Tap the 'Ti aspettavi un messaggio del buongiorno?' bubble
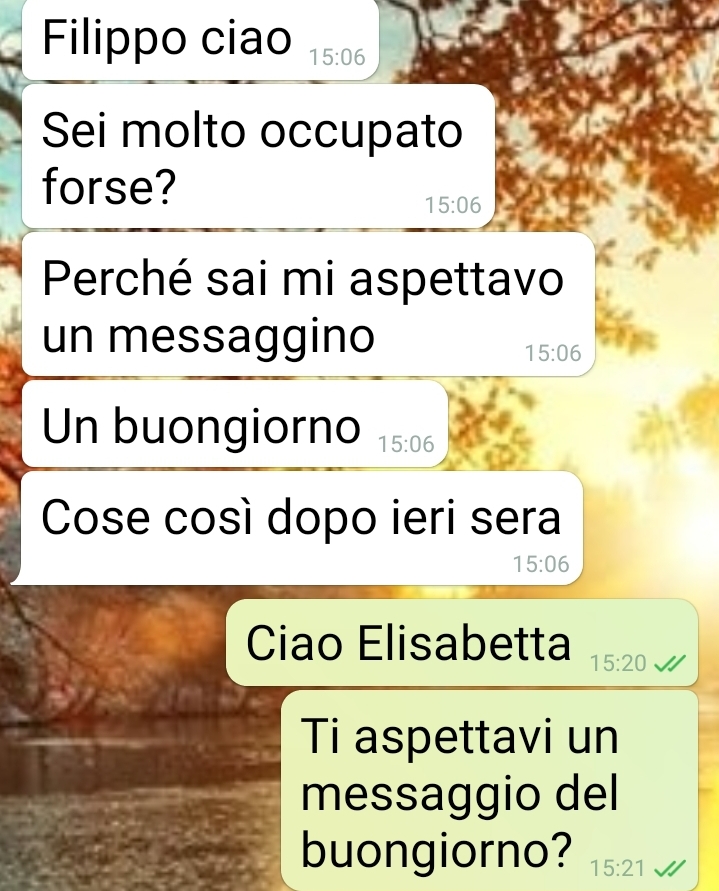This screenshot has width=719, height=891. point(490,790)
